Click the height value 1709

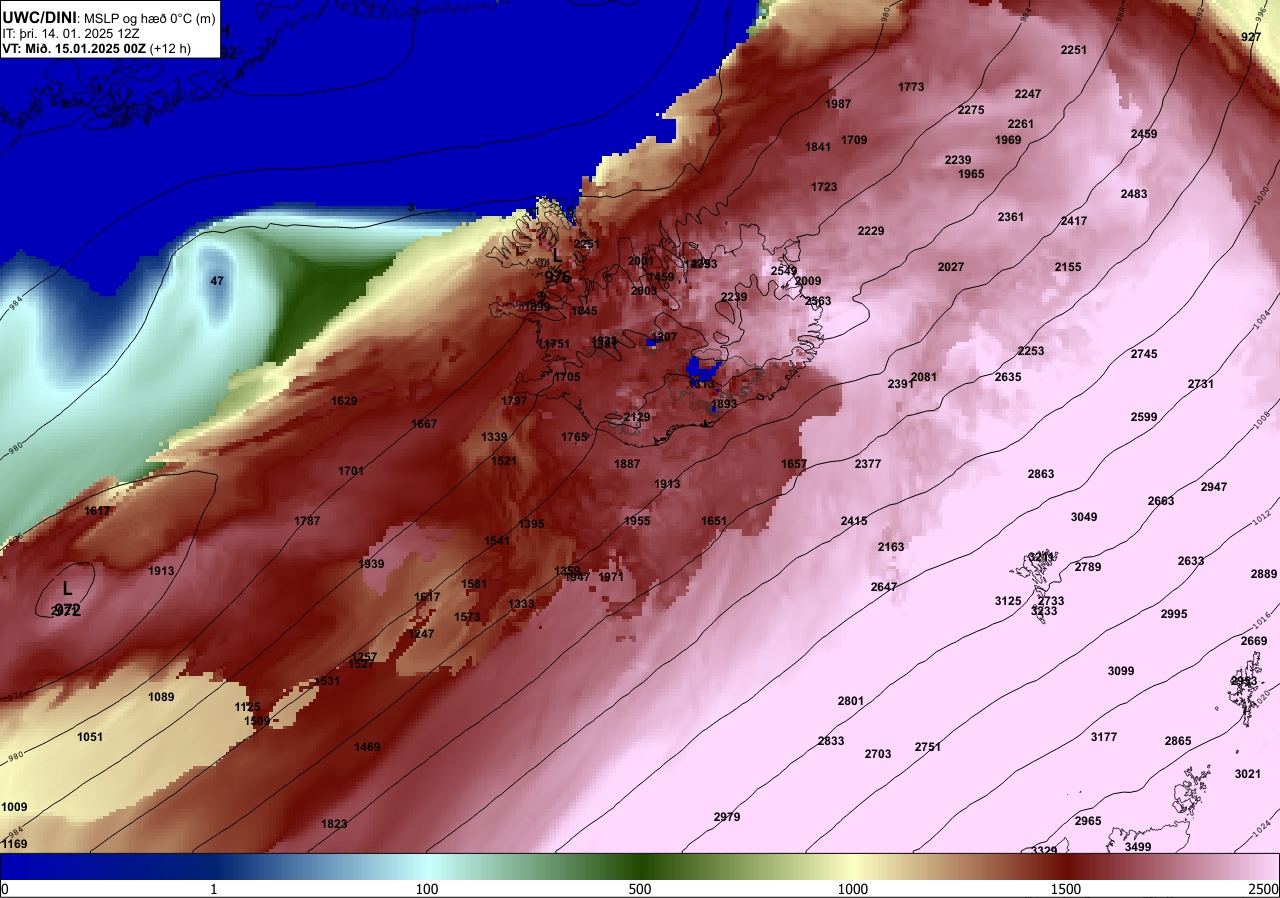point(854,140)
